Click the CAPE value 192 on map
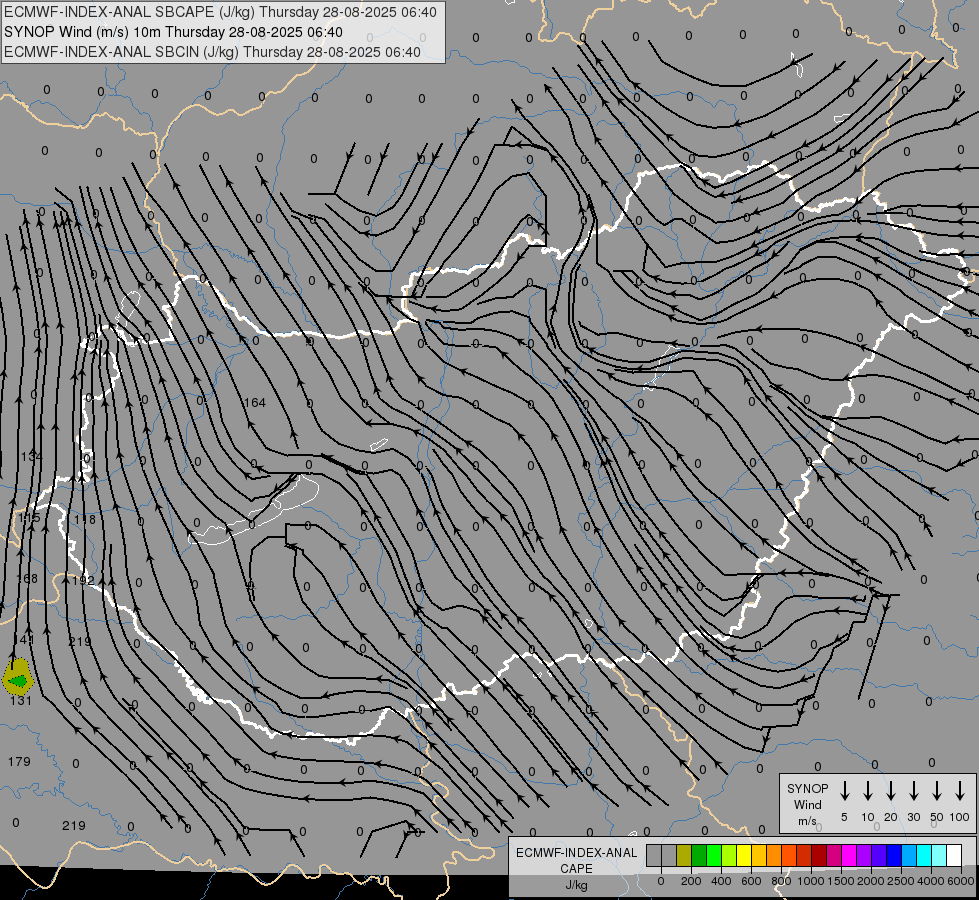979x900 pixels. coord(83,580)
